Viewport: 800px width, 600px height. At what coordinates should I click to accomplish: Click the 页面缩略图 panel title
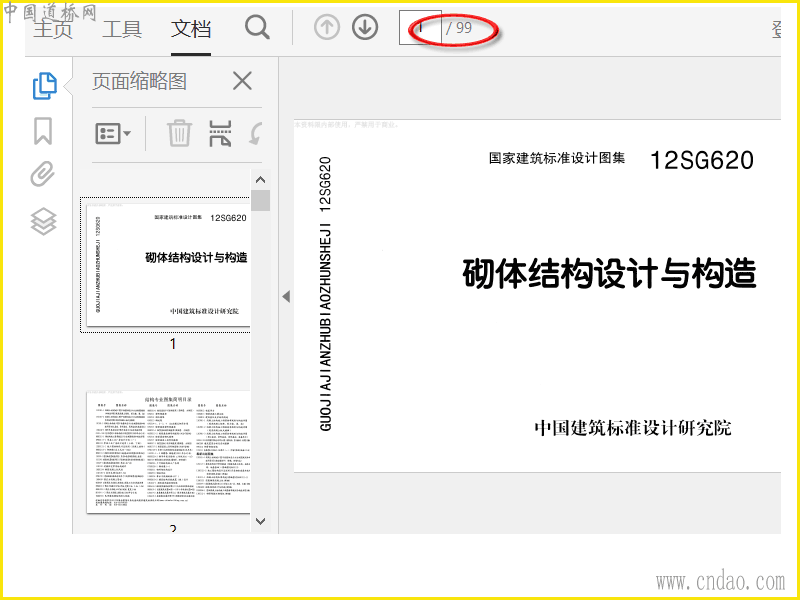coord(139,81)
